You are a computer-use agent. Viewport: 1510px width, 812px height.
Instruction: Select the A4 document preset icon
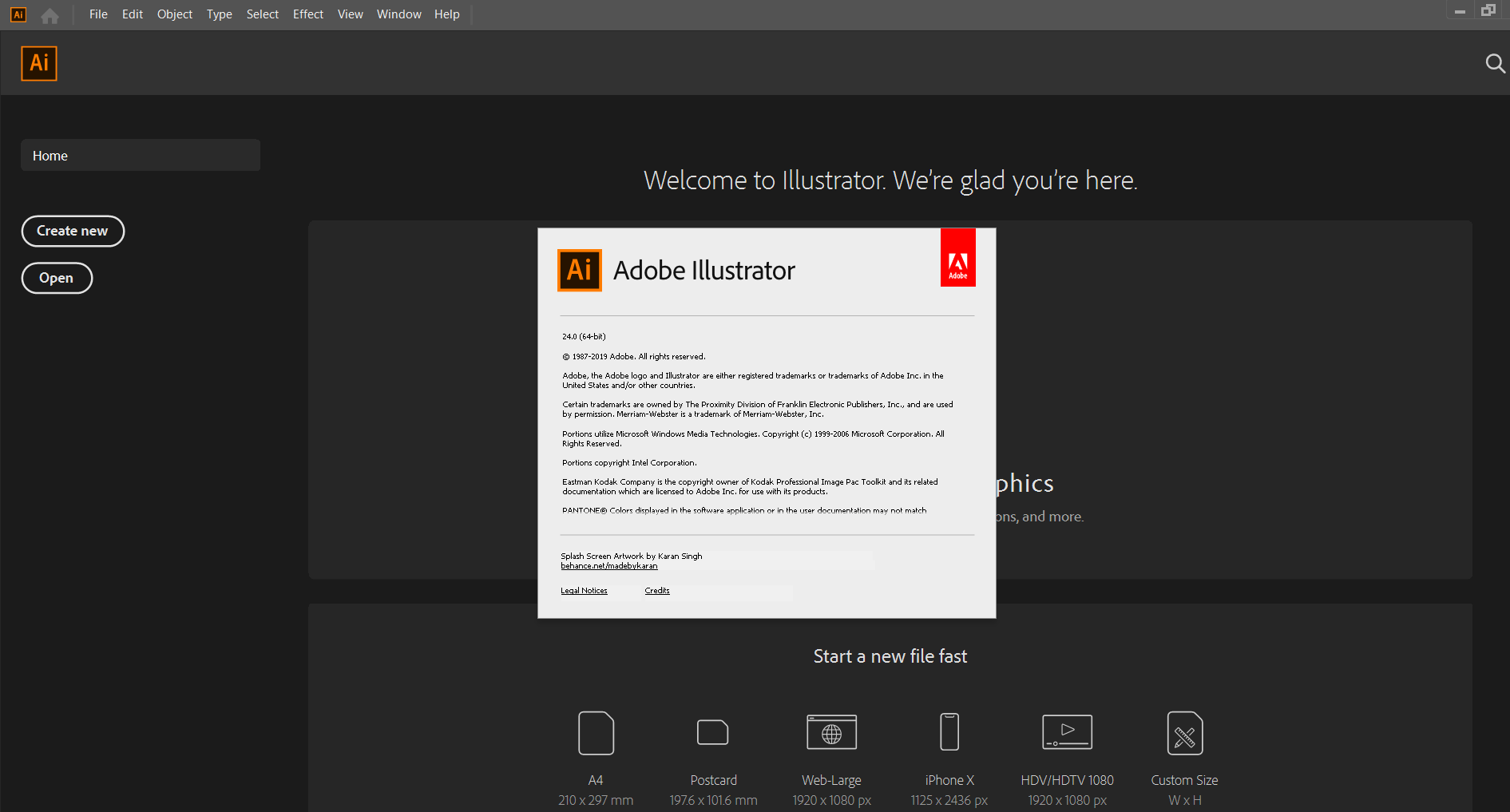(596, 733)
